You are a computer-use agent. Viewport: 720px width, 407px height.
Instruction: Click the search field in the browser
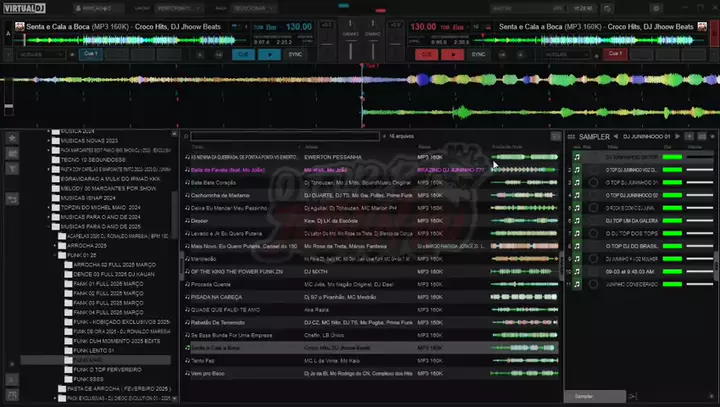(285, 136)
